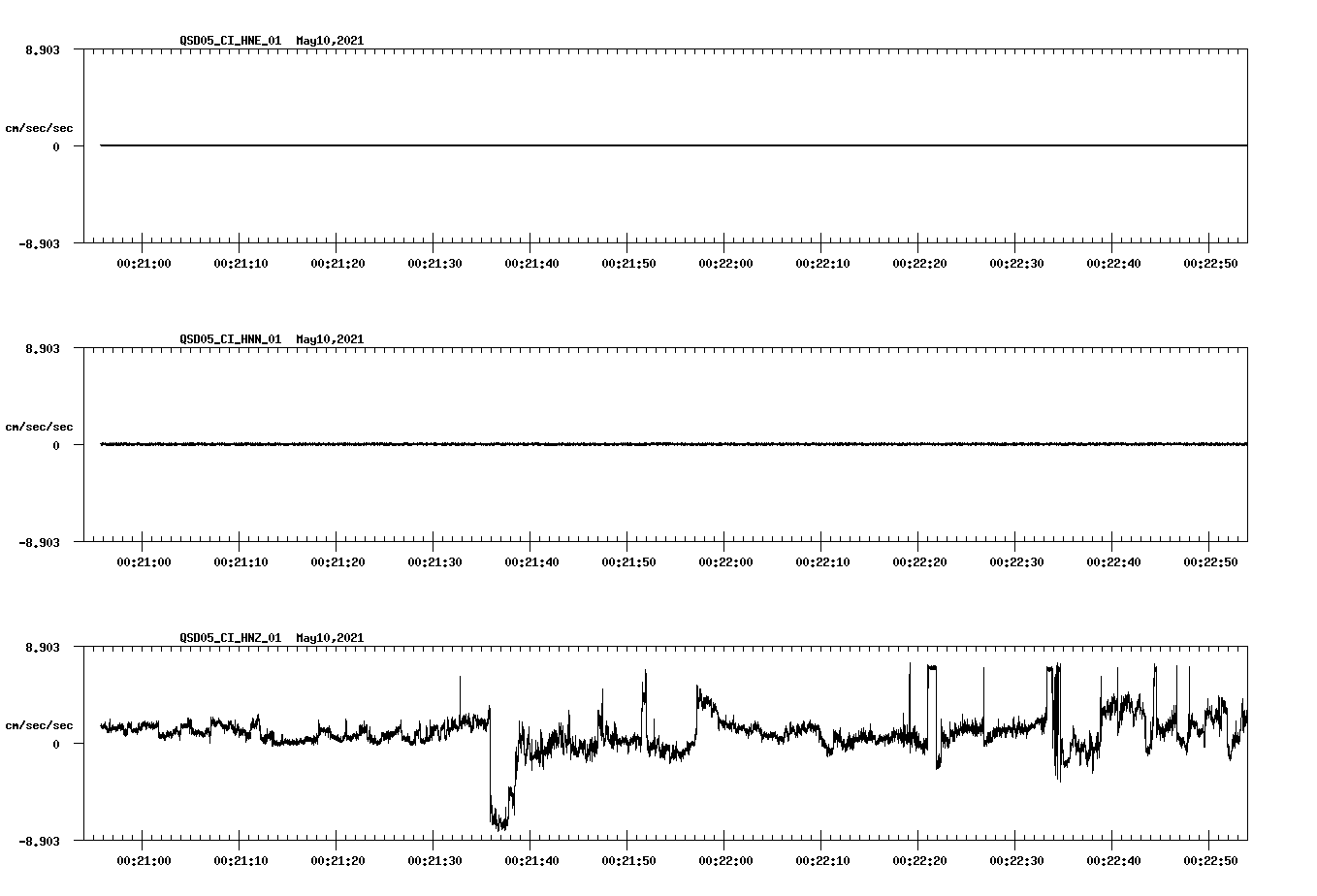1317x896 pixels.
Task: Click the -8.903 lower limit on HNN plot
Action: pyautogui.click(x=39, y=543)
